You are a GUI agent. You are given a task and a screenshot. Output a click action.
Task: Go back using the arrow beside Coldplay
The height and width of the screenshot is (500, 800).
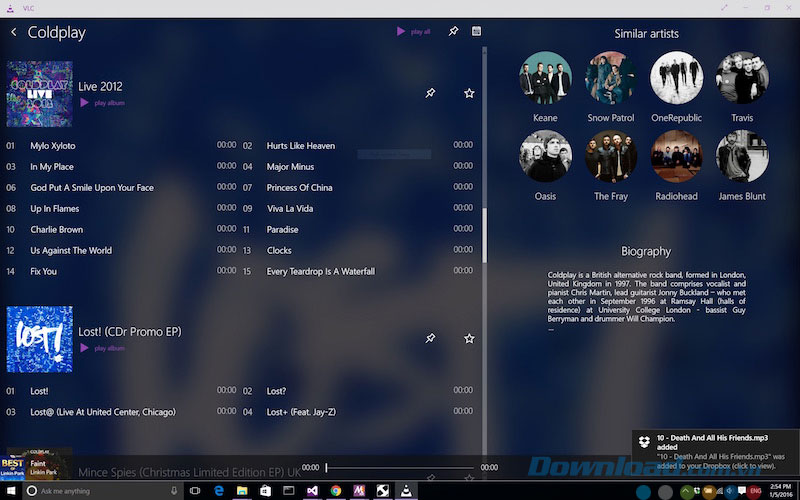pyautogui.click(x=14, y=32)
